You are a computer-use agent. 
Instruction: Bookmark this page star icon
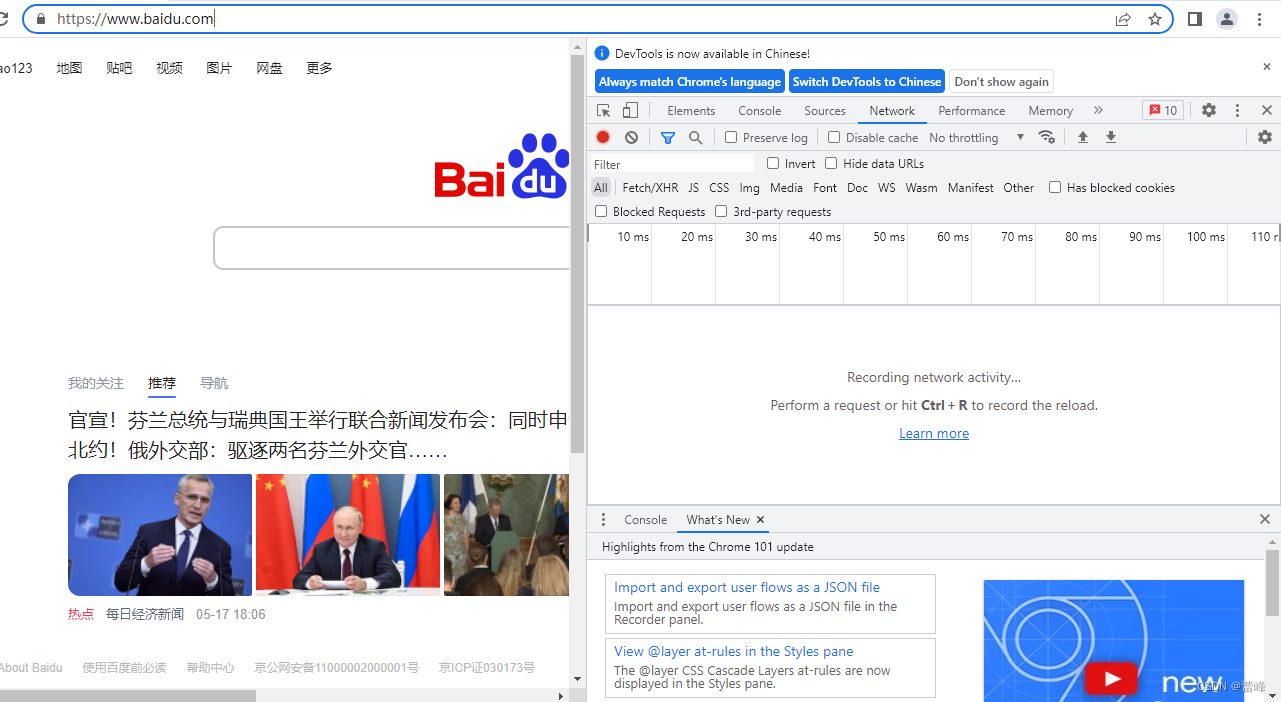(1155, 19)
